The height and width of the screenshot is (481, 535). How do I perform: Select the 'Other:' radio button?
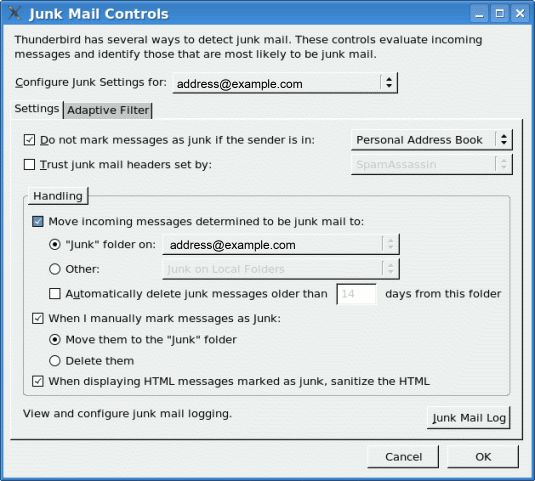[x=55, y=269]
